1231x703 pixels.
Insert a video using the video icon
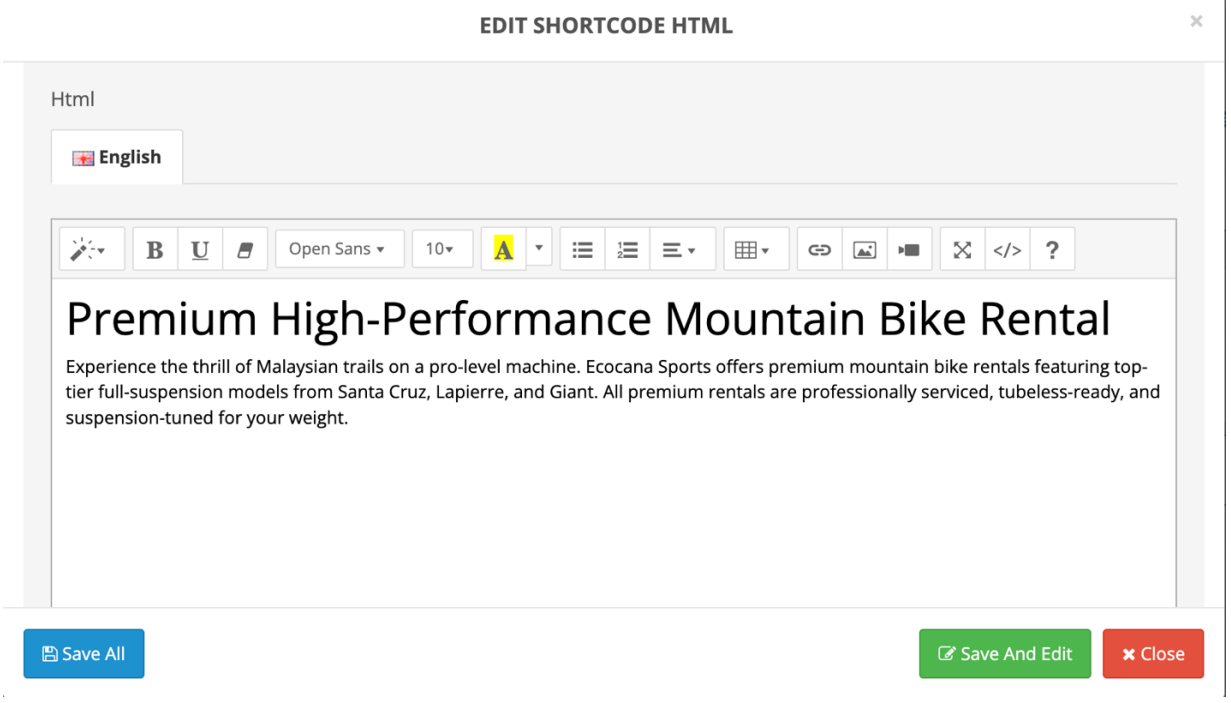pos(909,250)
